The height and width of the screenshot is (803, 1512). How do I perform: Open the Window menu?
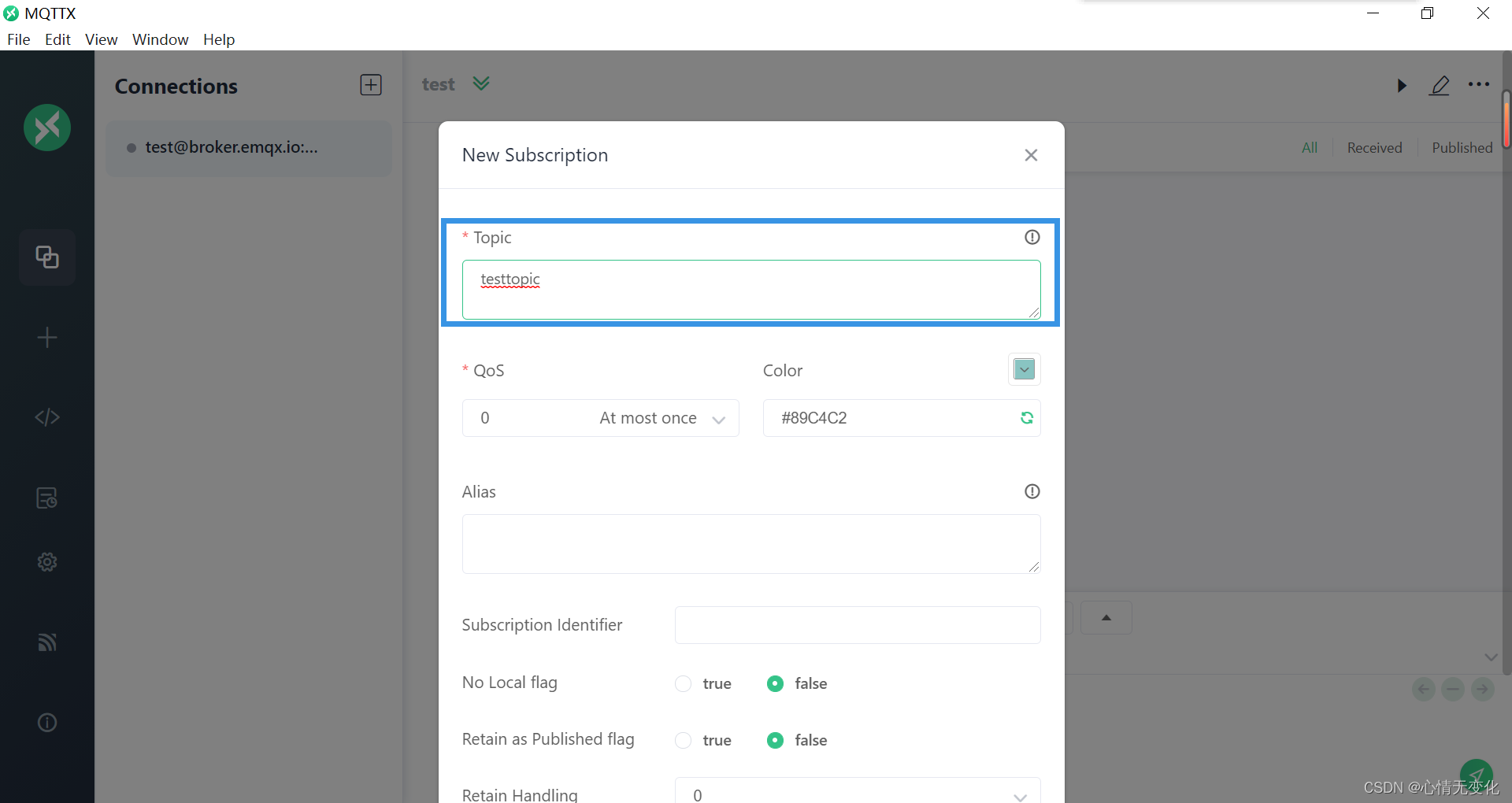(x=161, y=39)
